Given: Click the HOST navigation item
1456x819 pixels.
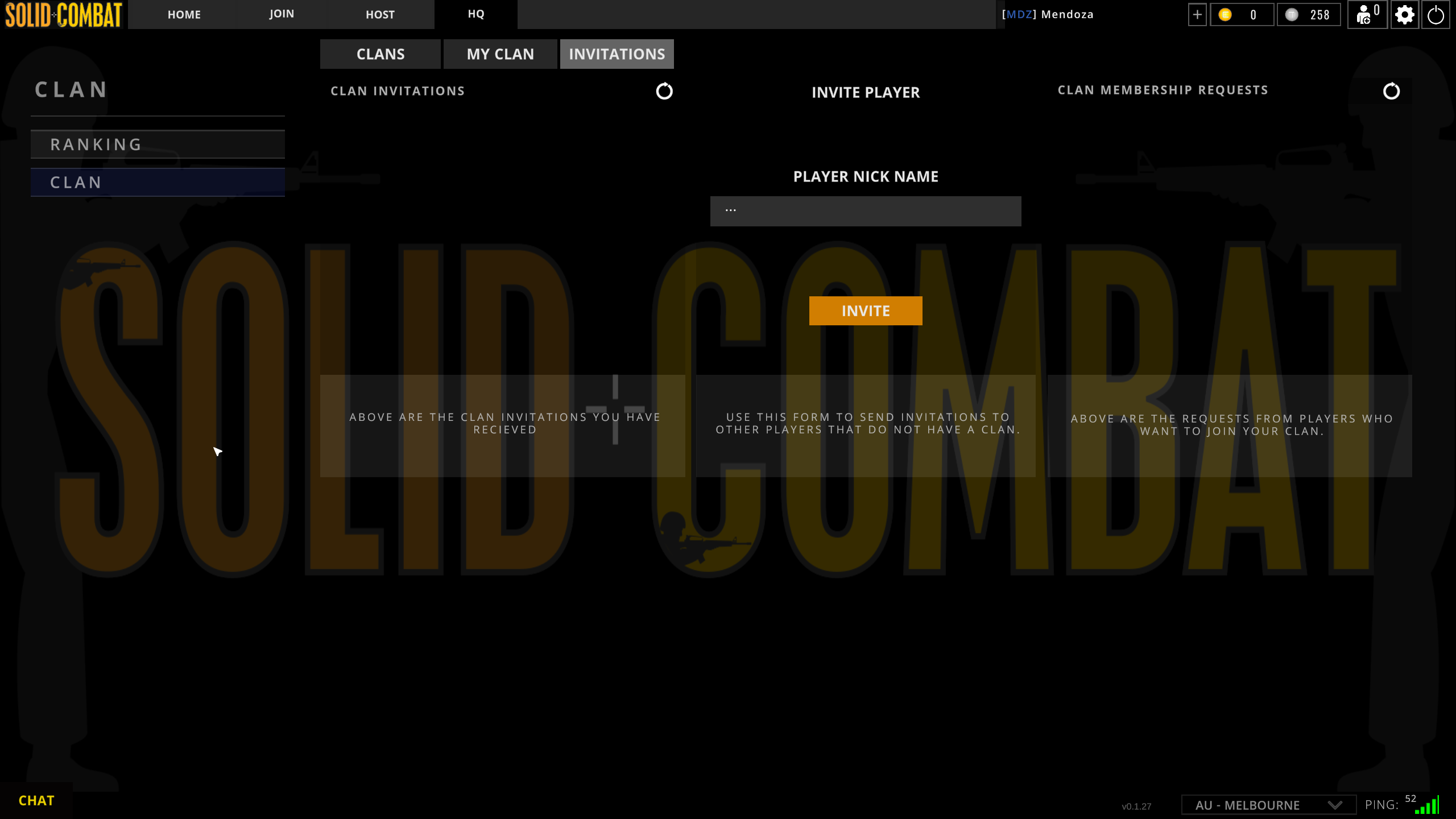Looking at the screenshot, I should 379,14.
